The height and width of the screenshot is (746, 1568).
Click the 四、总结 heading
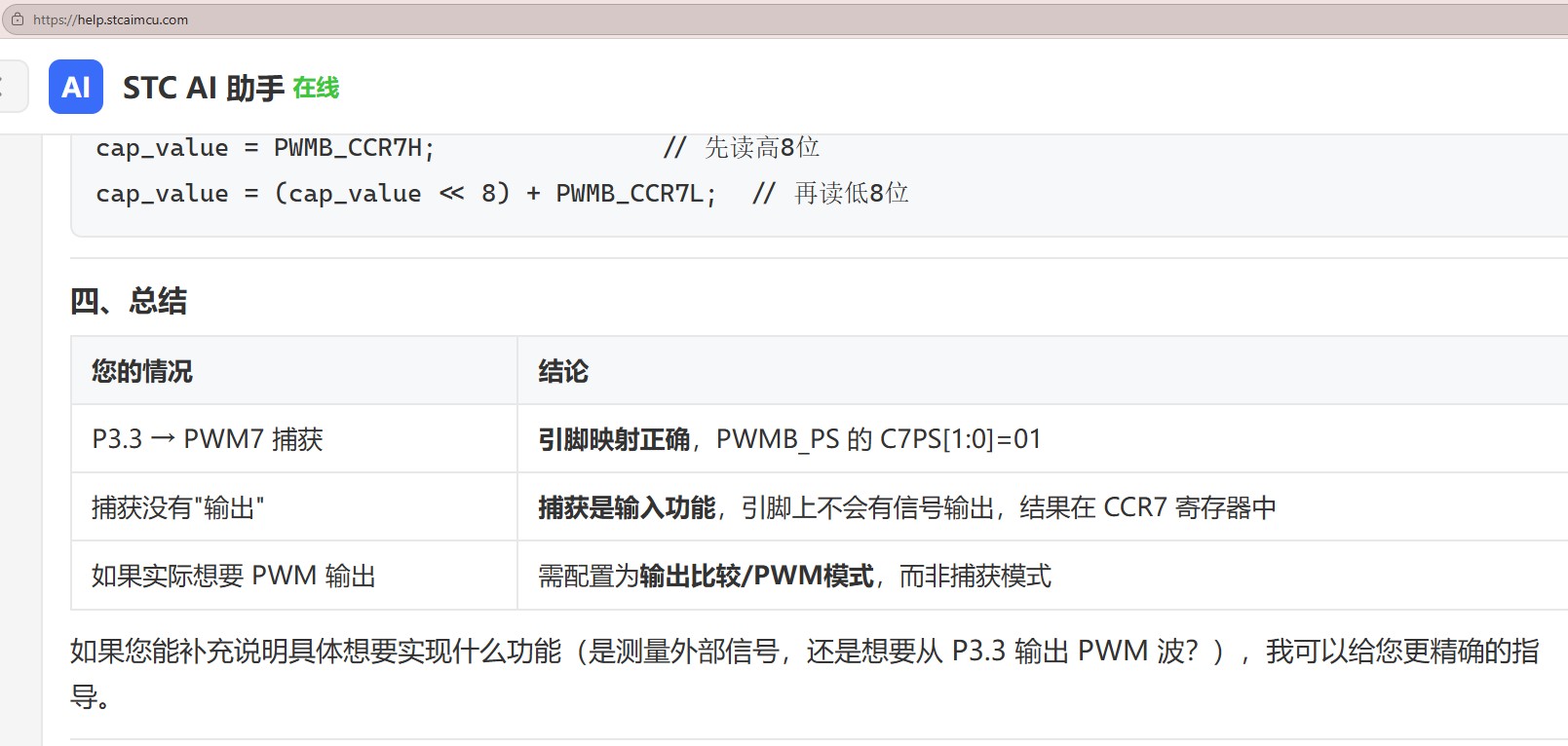(129, 301)
